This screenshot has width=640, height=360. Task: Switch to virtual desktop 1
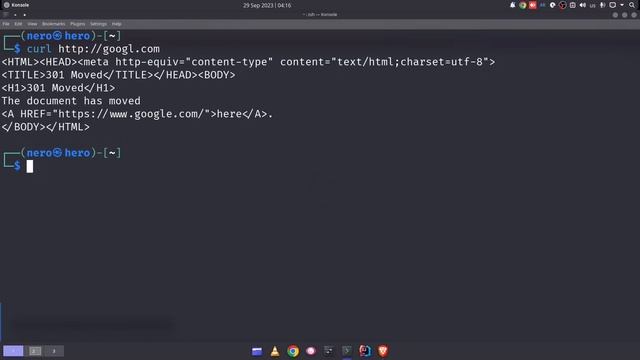point(13,351)
